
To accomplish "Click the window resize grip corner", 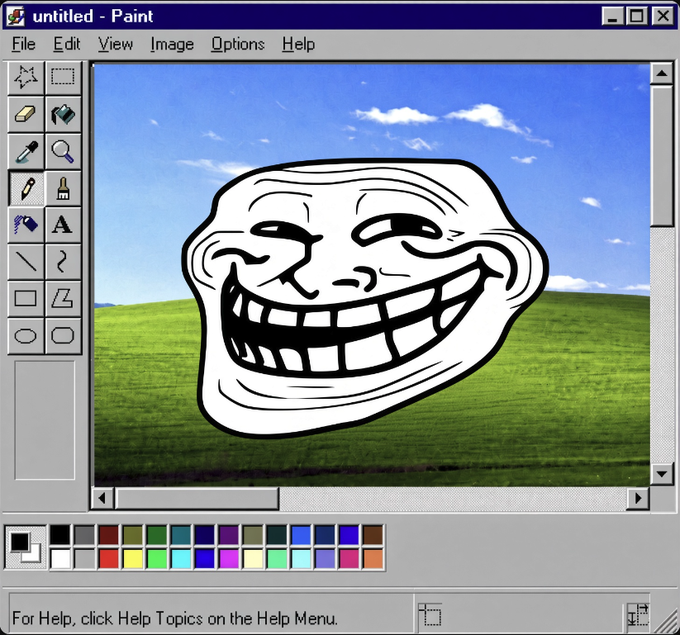I will [666, 621].
